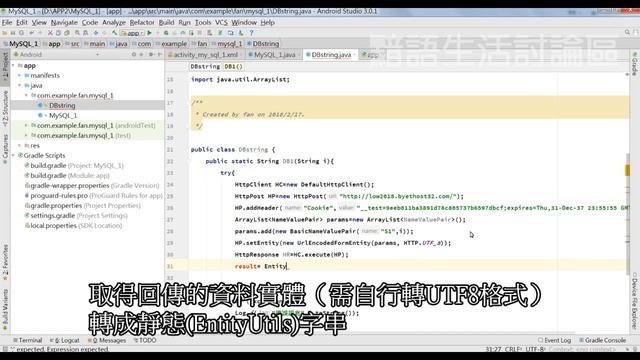Collapse the app module tree node
This screenshot has height=360, width=640.
tap(13, 65)
